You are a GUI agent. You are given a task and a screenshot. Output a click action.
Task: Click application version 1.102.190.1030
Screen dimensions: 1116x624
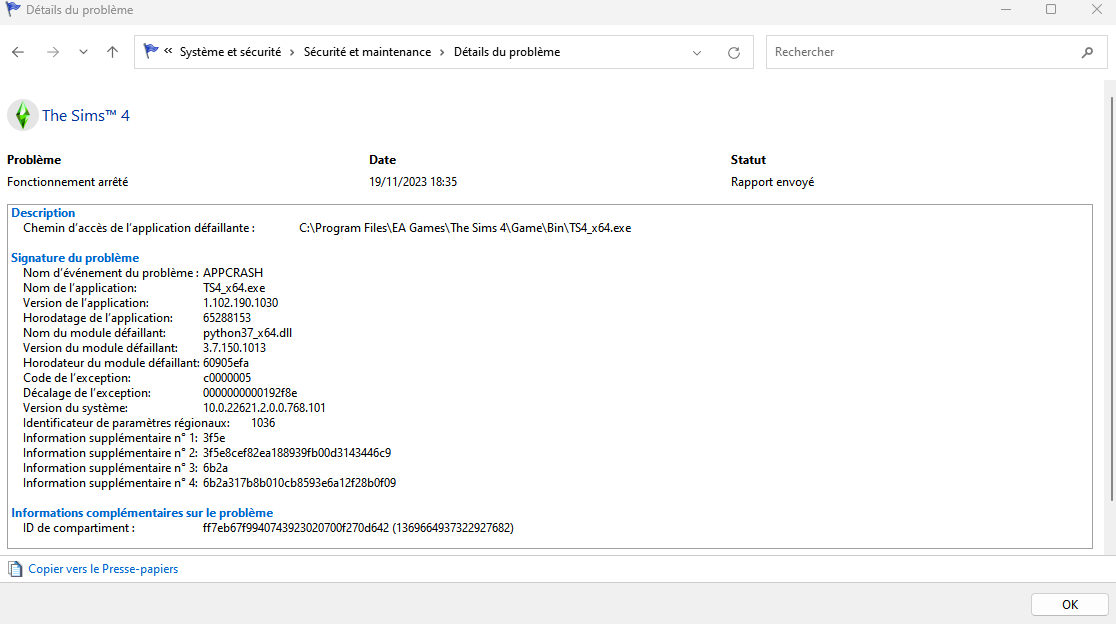241,303
